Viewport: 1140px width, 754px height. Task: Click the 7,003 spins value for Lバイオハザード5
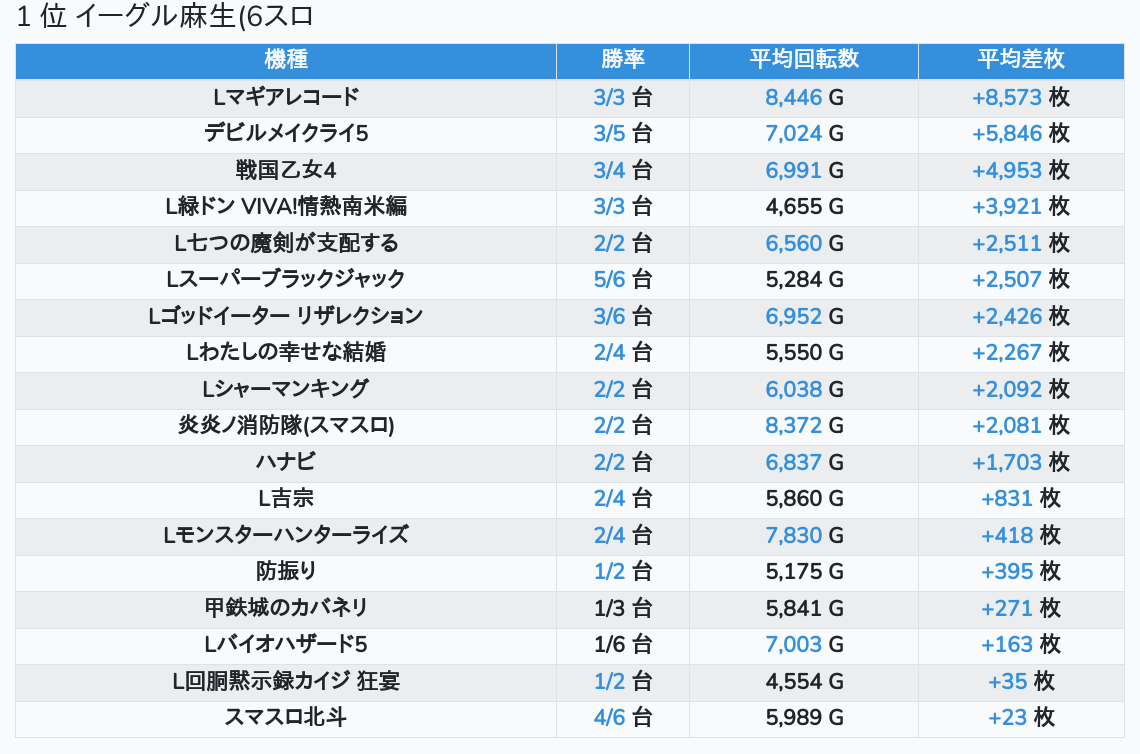coord(793,645)
